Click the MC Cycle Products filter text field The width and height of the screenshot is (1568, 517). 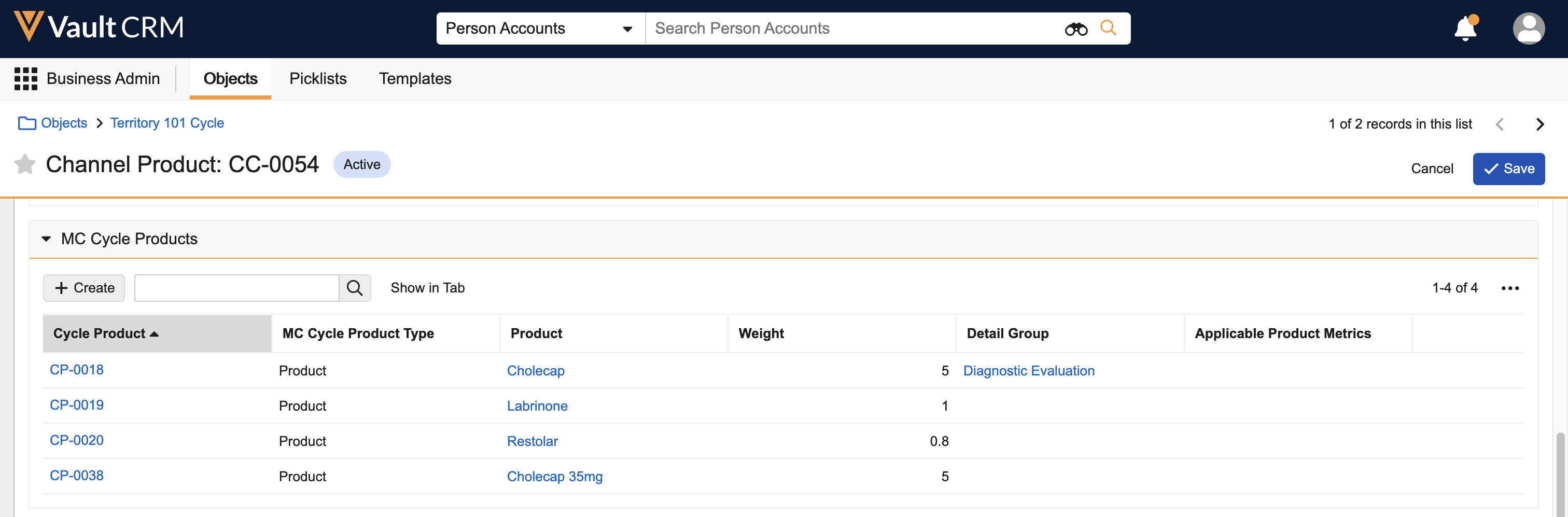[236, 288]
